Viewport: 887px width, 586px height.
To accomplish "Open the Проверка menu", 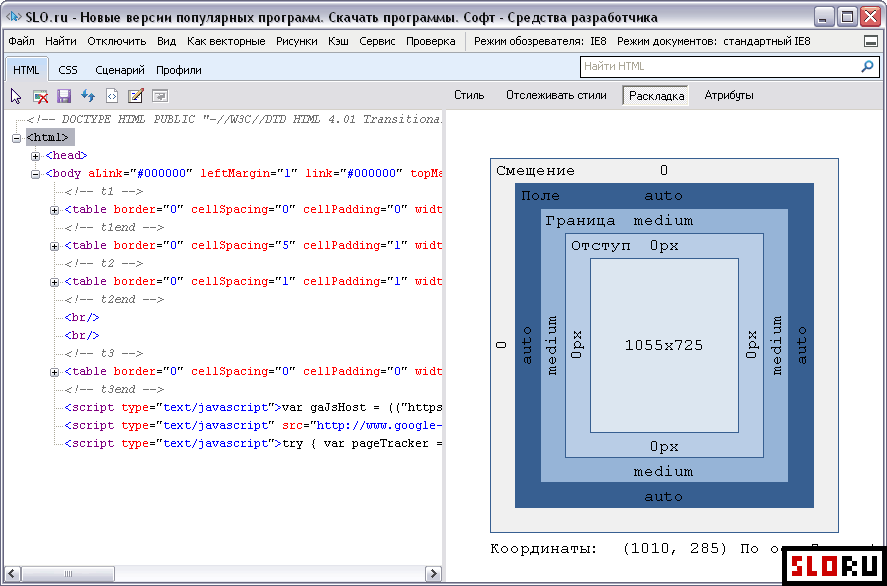I will (430, 41).
